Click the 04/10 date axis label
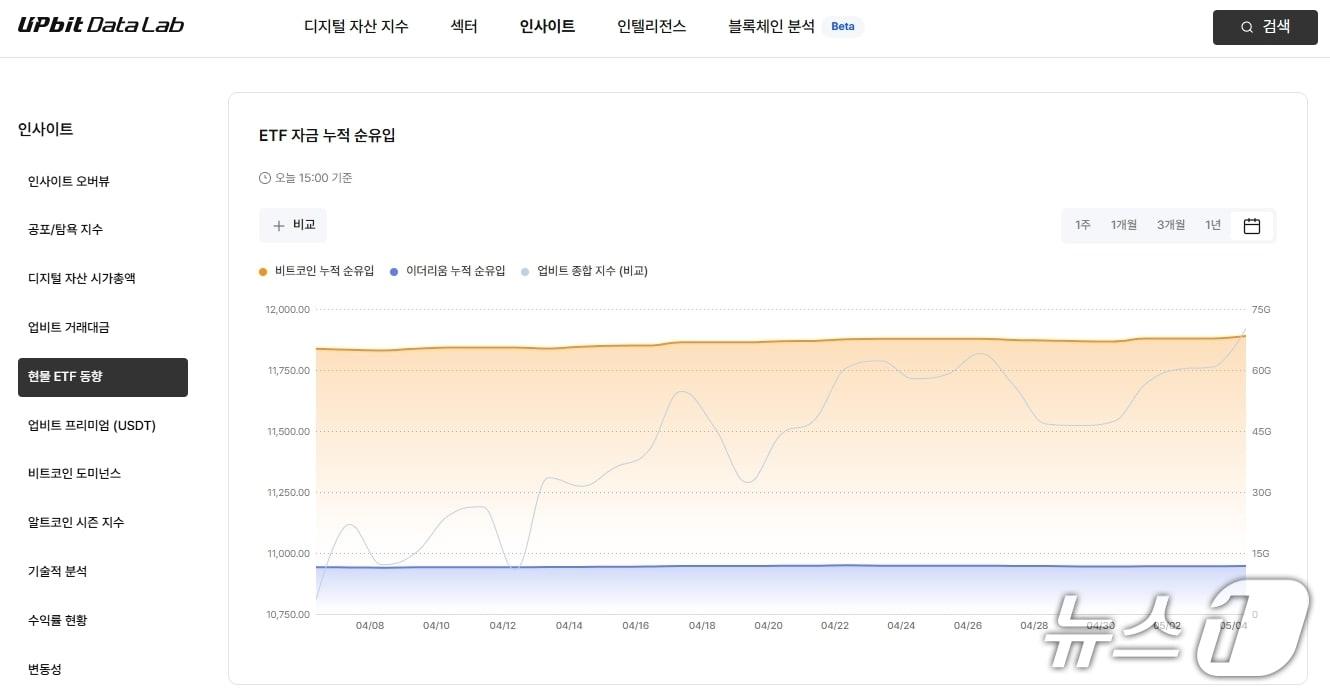 click(436, 626)
